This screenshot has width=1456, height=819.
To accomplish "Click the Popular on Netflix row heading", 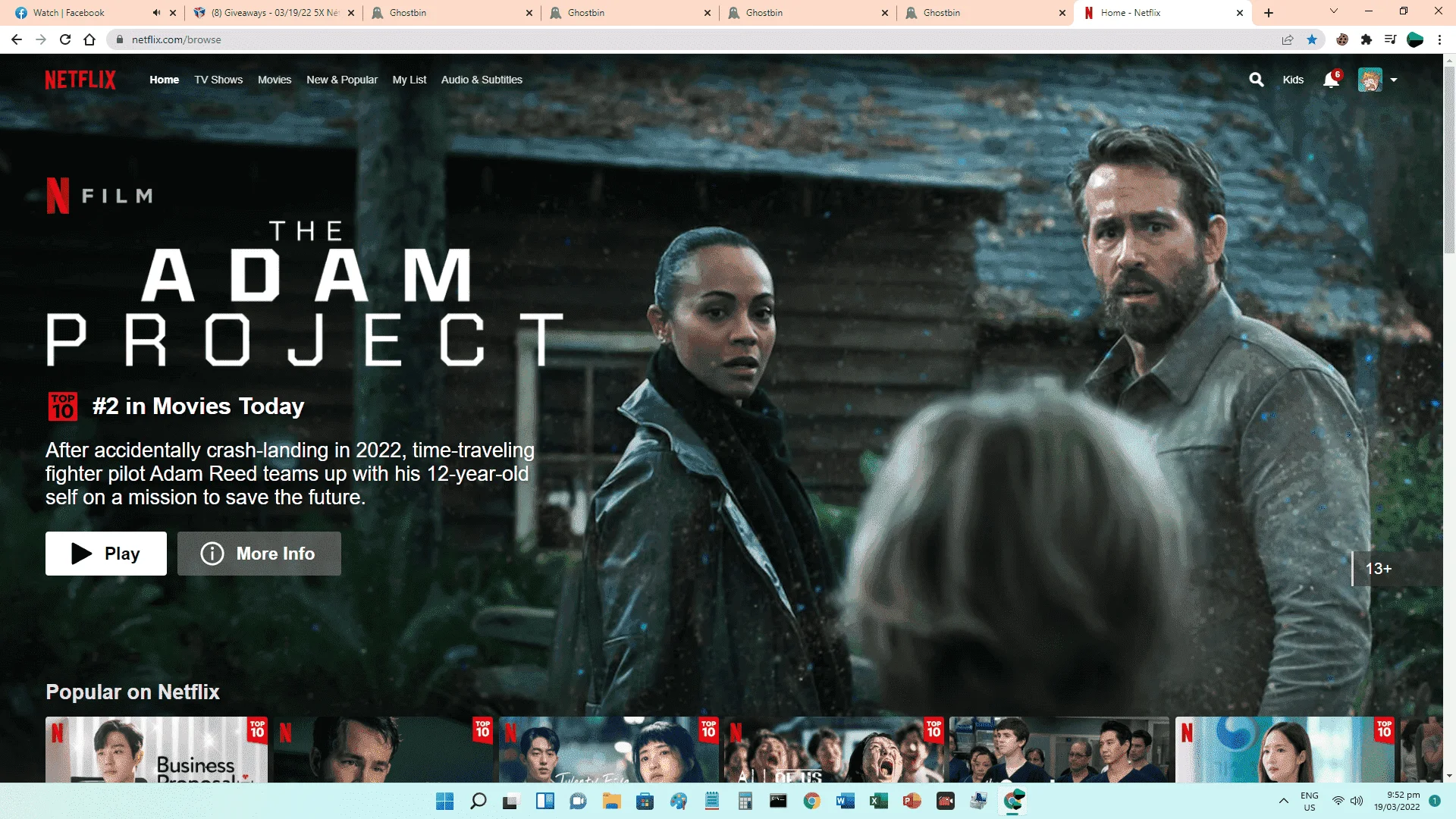I will click(133, 692).
